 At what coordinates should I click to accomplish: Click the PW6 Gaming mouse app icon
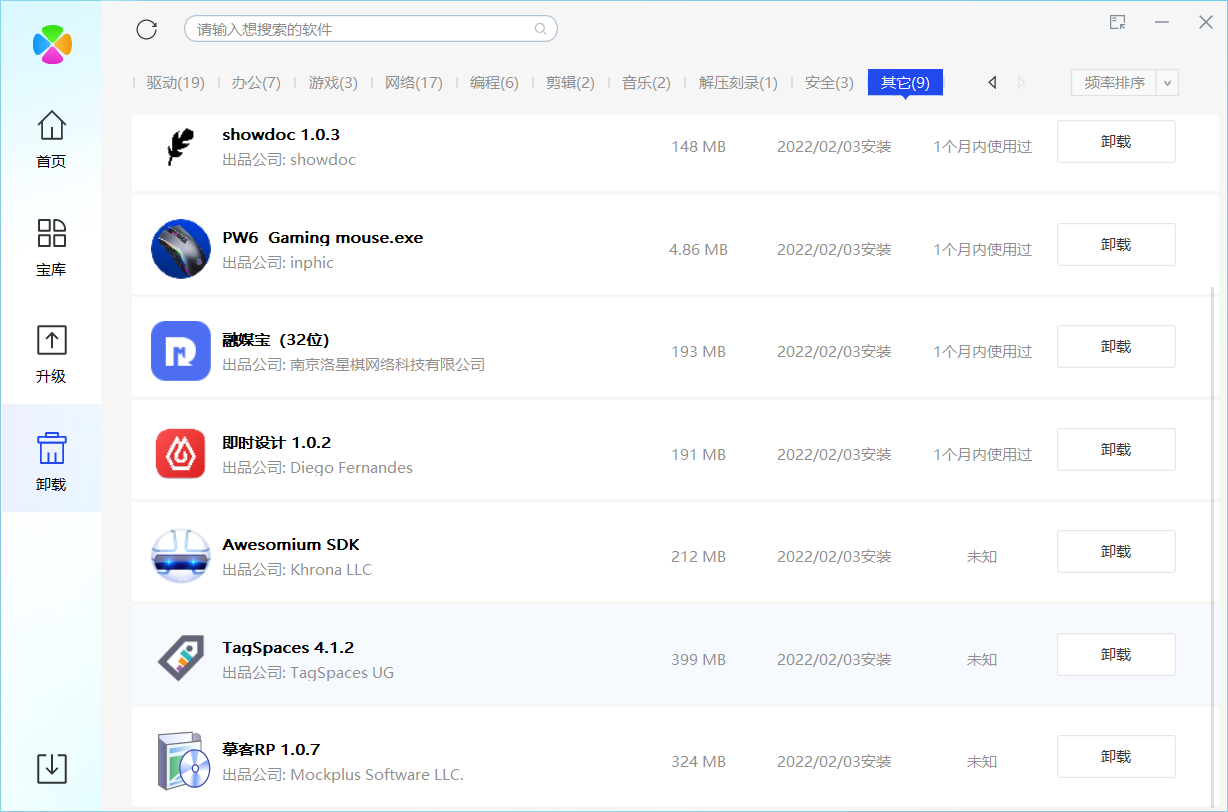click(181, 249)
